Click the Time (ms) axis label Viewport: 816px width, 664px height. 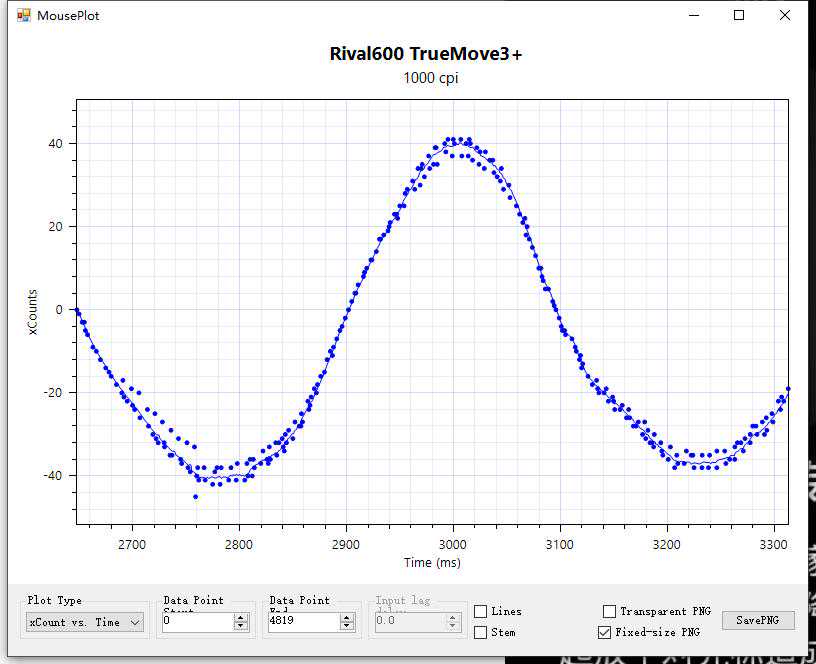432,563
